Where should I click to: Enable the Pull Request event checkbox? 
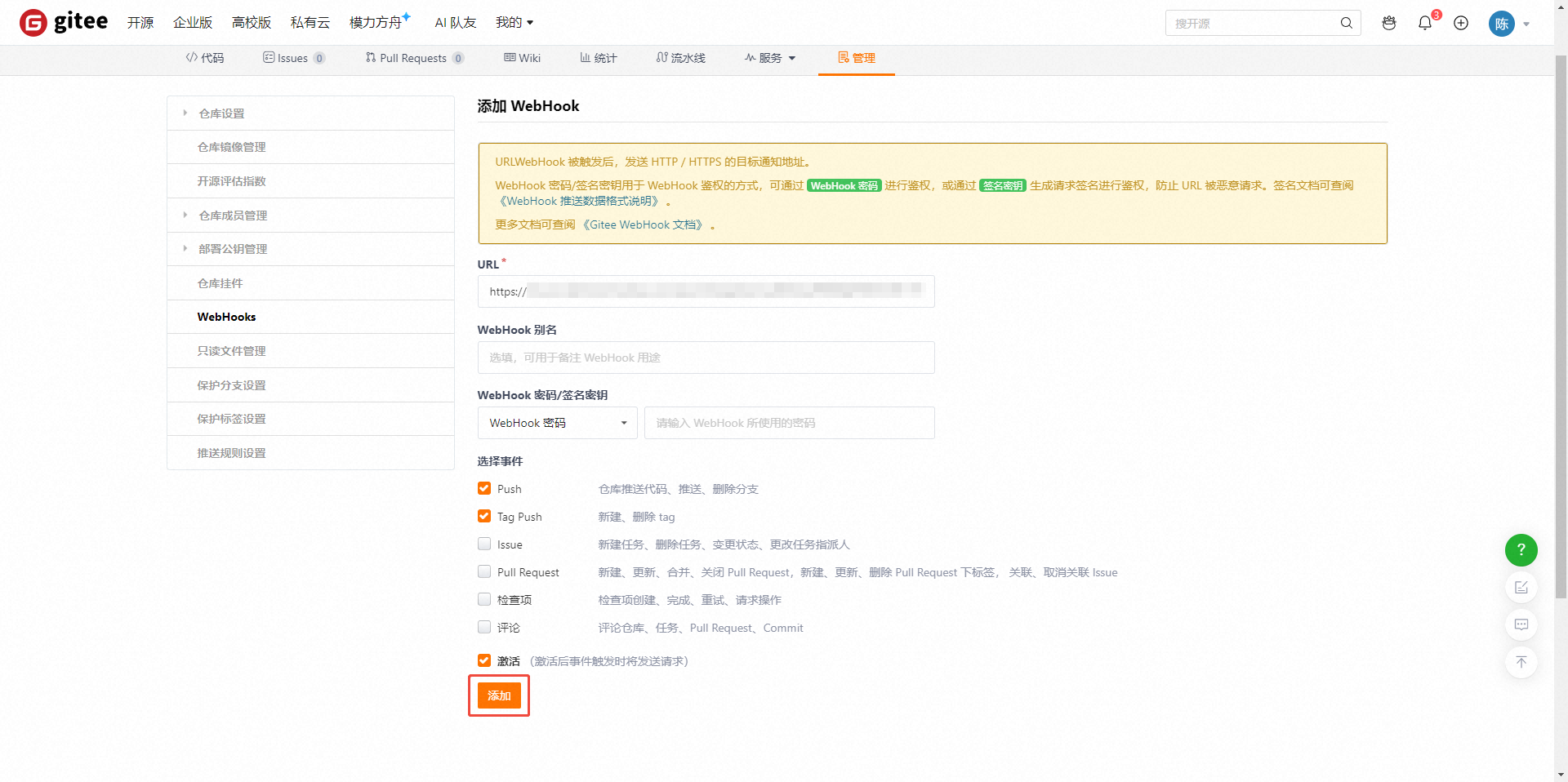pos(484,571)
